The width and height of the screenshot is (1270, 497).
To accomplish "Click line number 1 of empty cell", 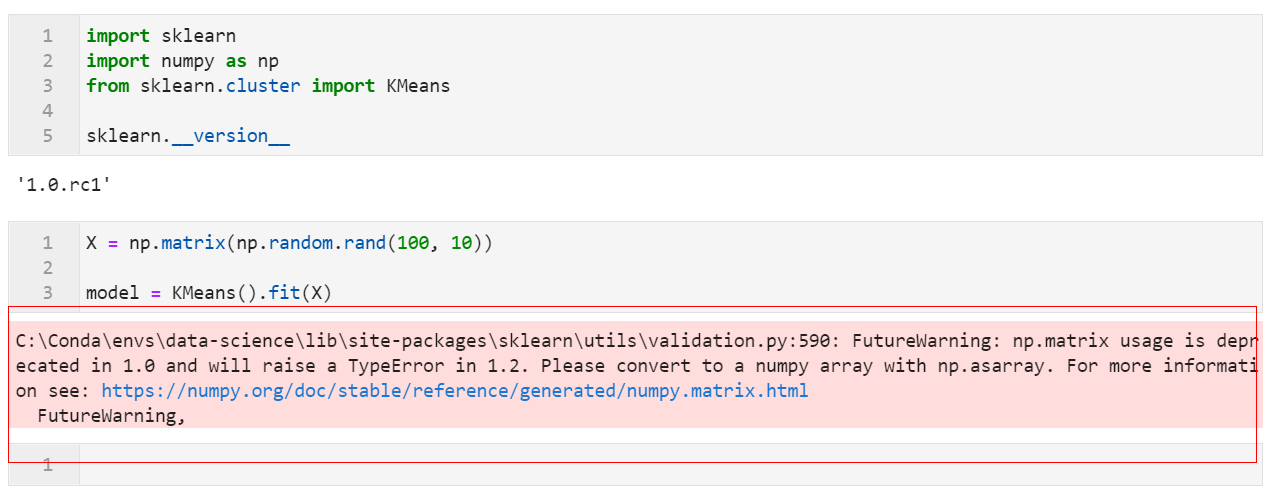I will pyautogui.click(x=47, y=465).
